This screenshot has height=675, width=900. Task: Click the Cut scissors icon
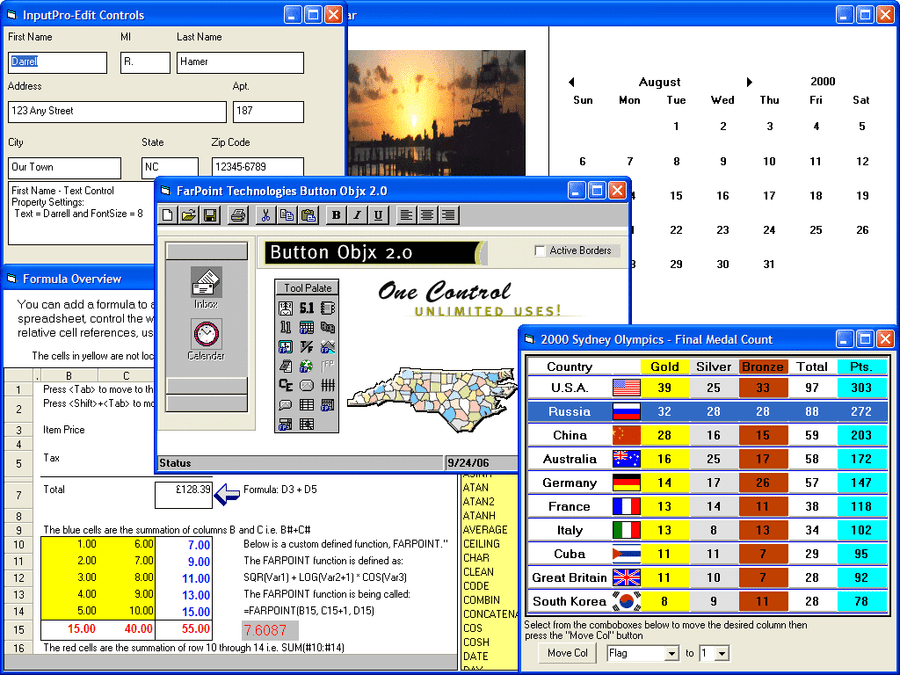tap(265, 215)
